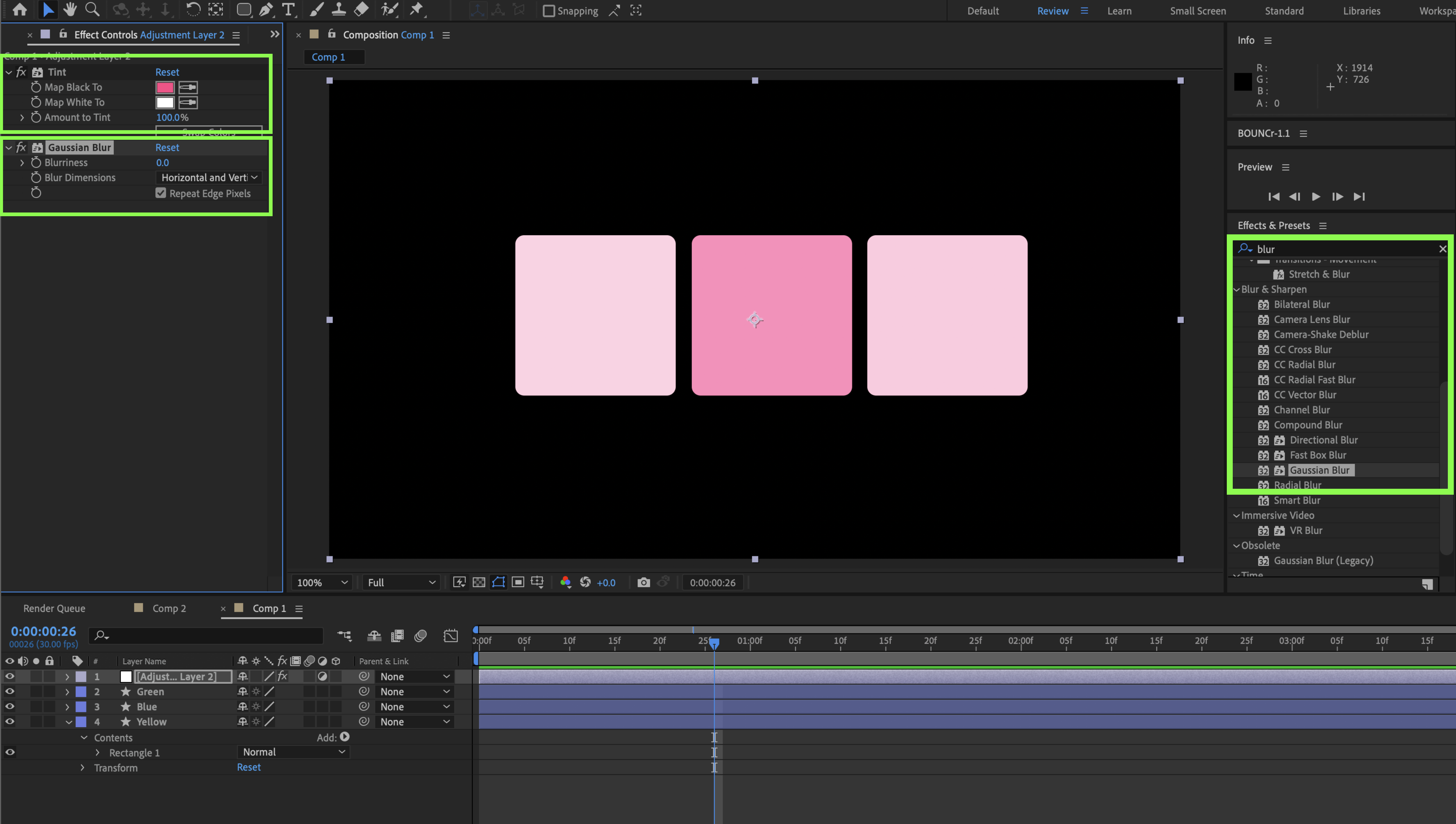The image size is (1456, 824).
Task: Uncheck Repeat Edge Pixels
Action: click(161, 193)
